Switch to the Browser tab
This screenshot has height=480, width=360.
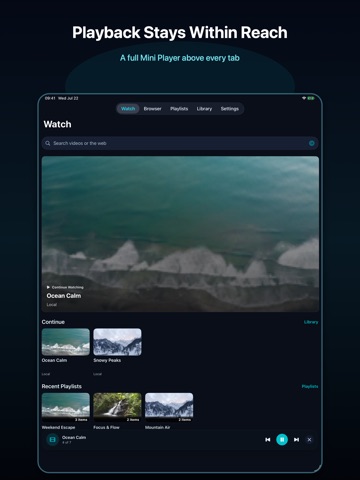(152, 109)
